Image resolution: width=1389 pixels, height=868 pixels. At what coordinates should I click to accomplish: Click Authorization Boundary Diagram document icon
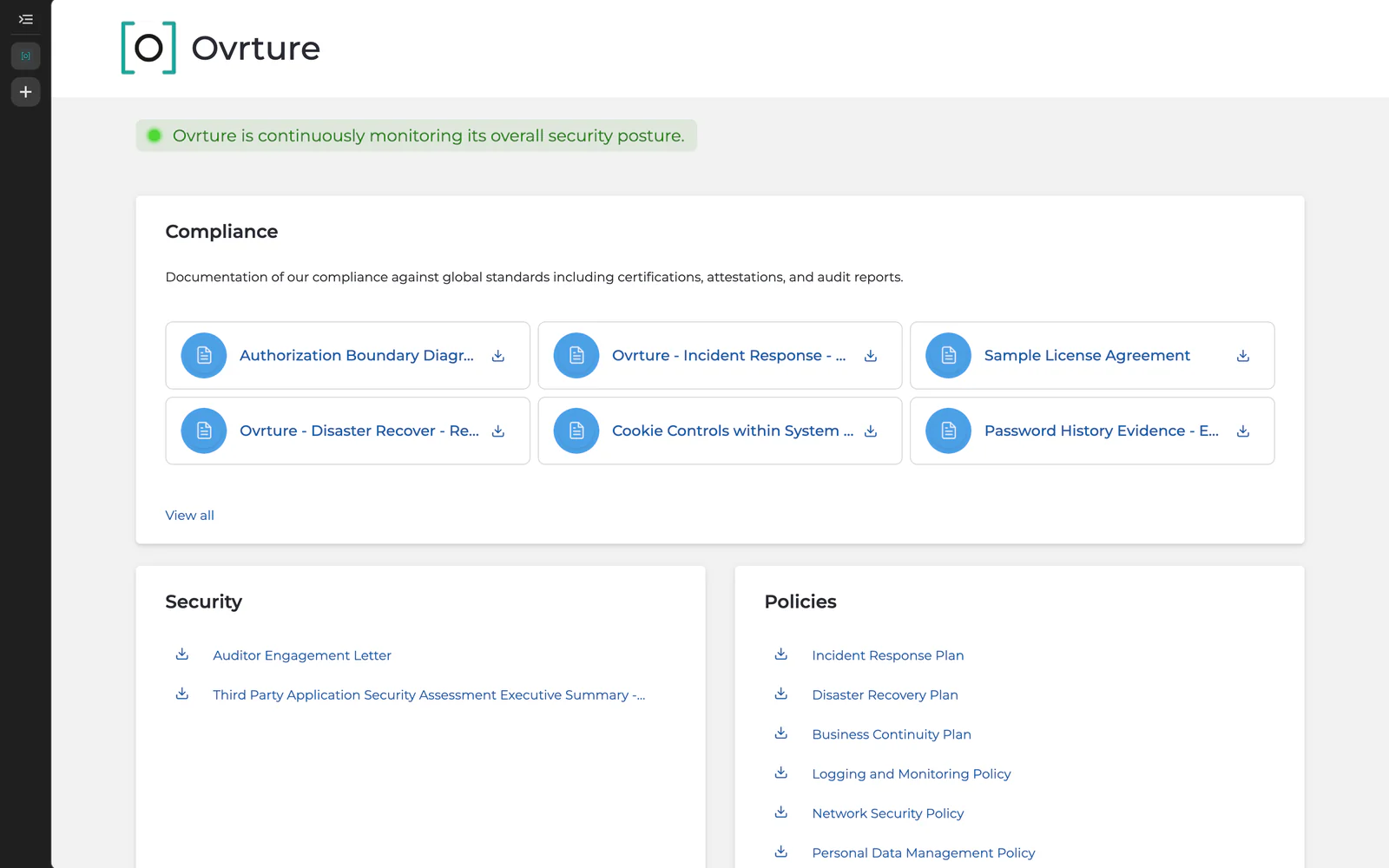click(204, 356)
